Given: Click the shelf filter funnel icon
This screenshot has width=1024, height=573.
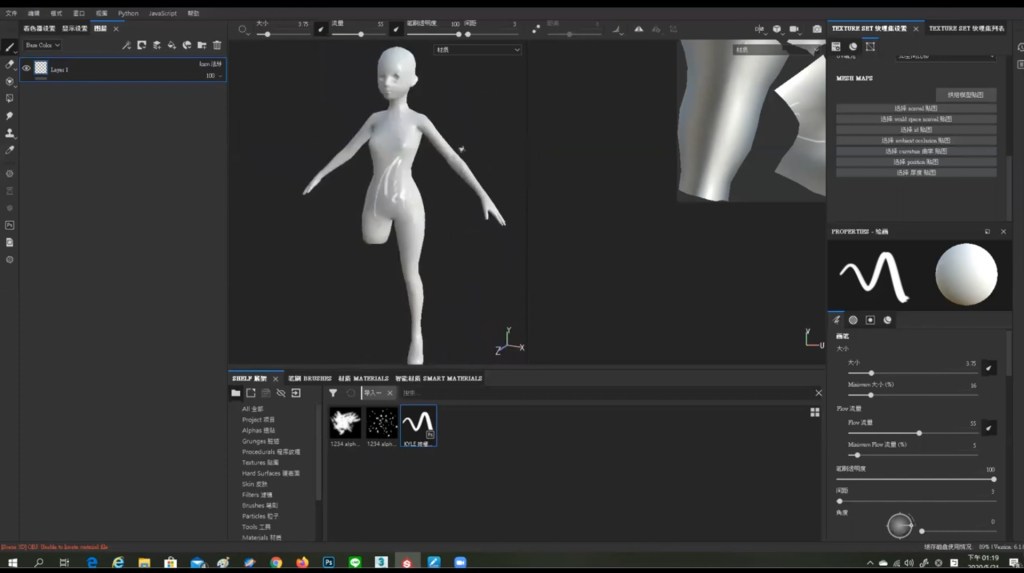Looking at the screenshot, I should tap(333, 393).
